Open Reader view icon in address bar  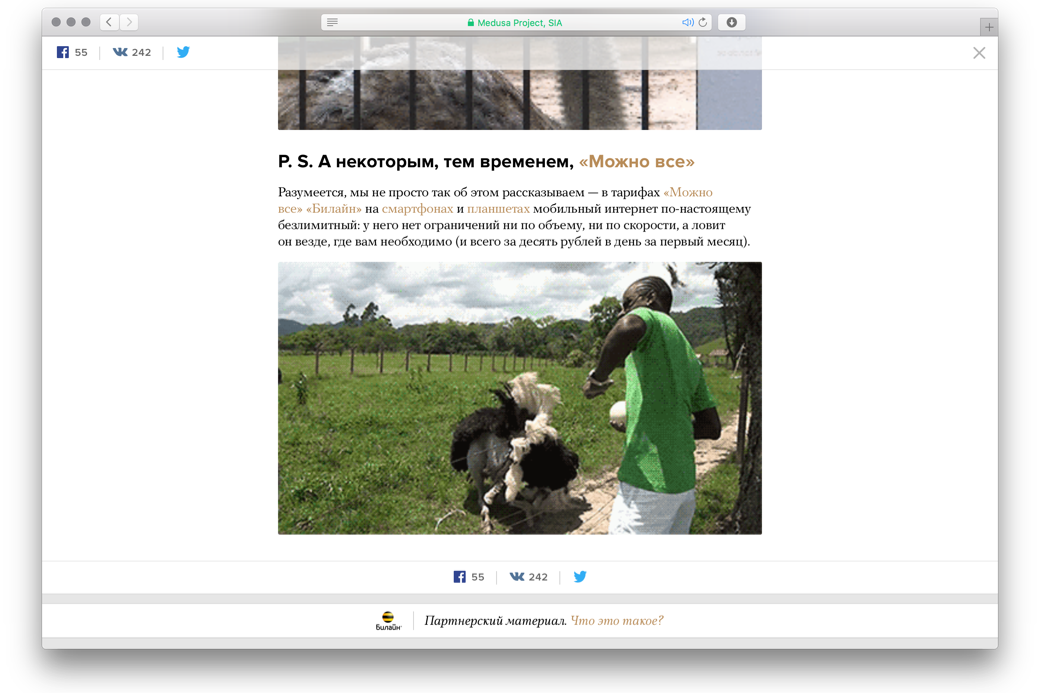coord(332,23)
